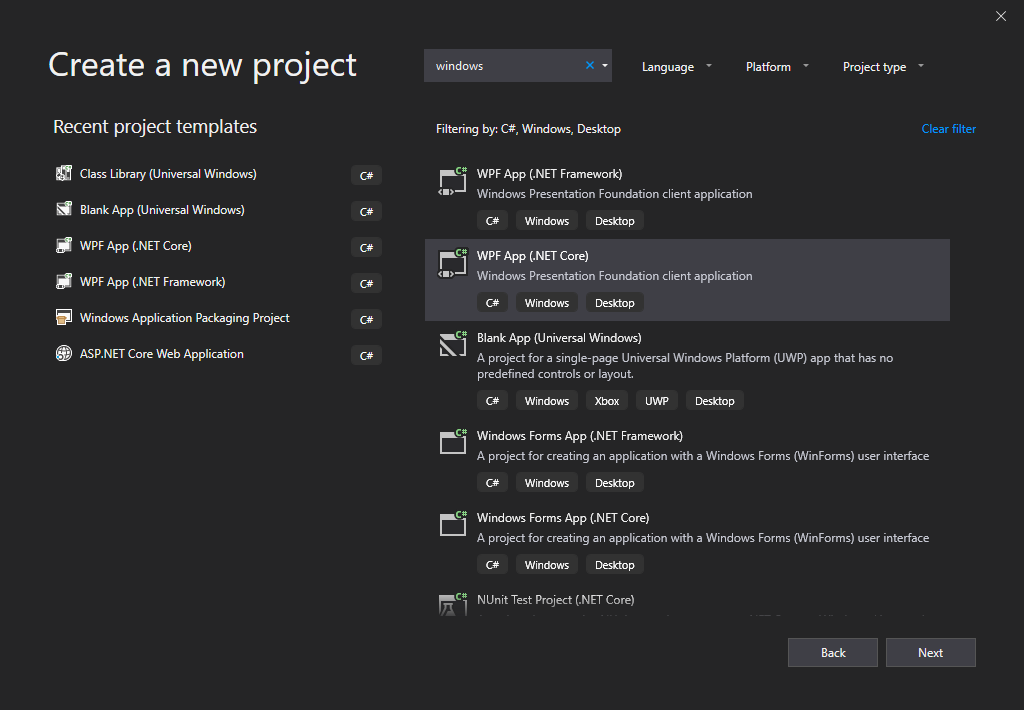
Task: Click the recent Windows Application Packaging Project icon
Action: (64, 318)
